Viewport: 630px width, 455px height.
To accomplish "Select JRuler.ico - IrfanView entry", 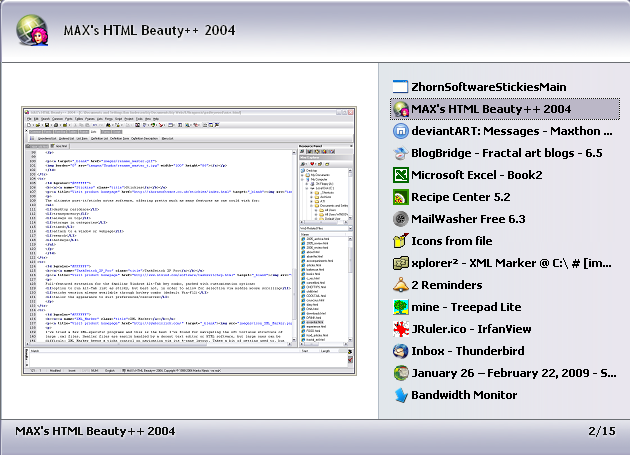I will tap(471, 329).
